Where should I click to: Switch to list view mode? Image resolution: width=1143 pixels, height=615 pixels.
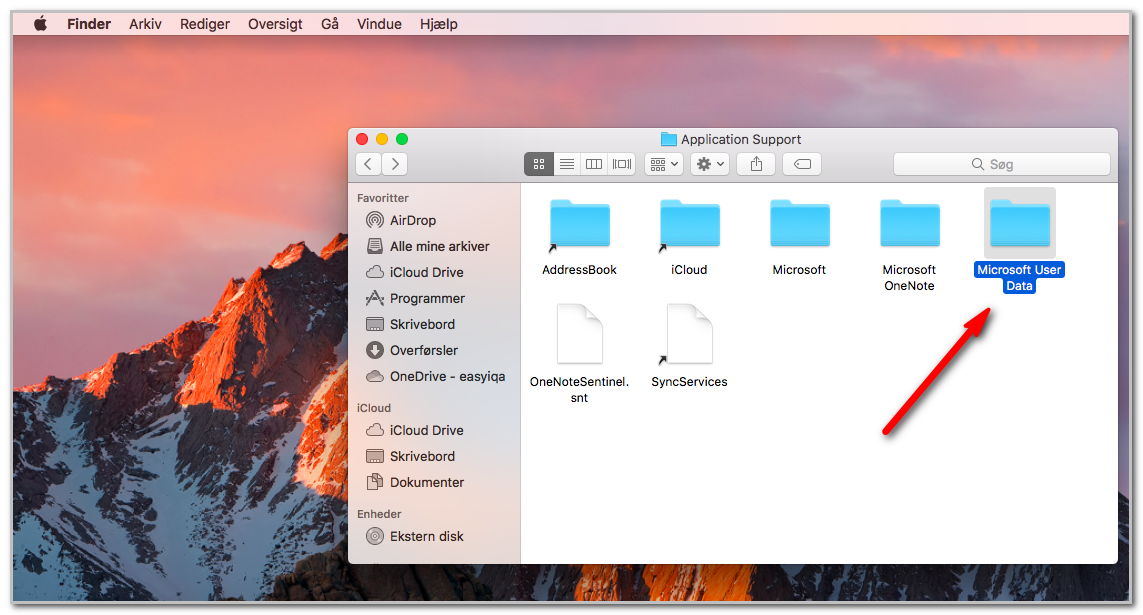point(566,164)
